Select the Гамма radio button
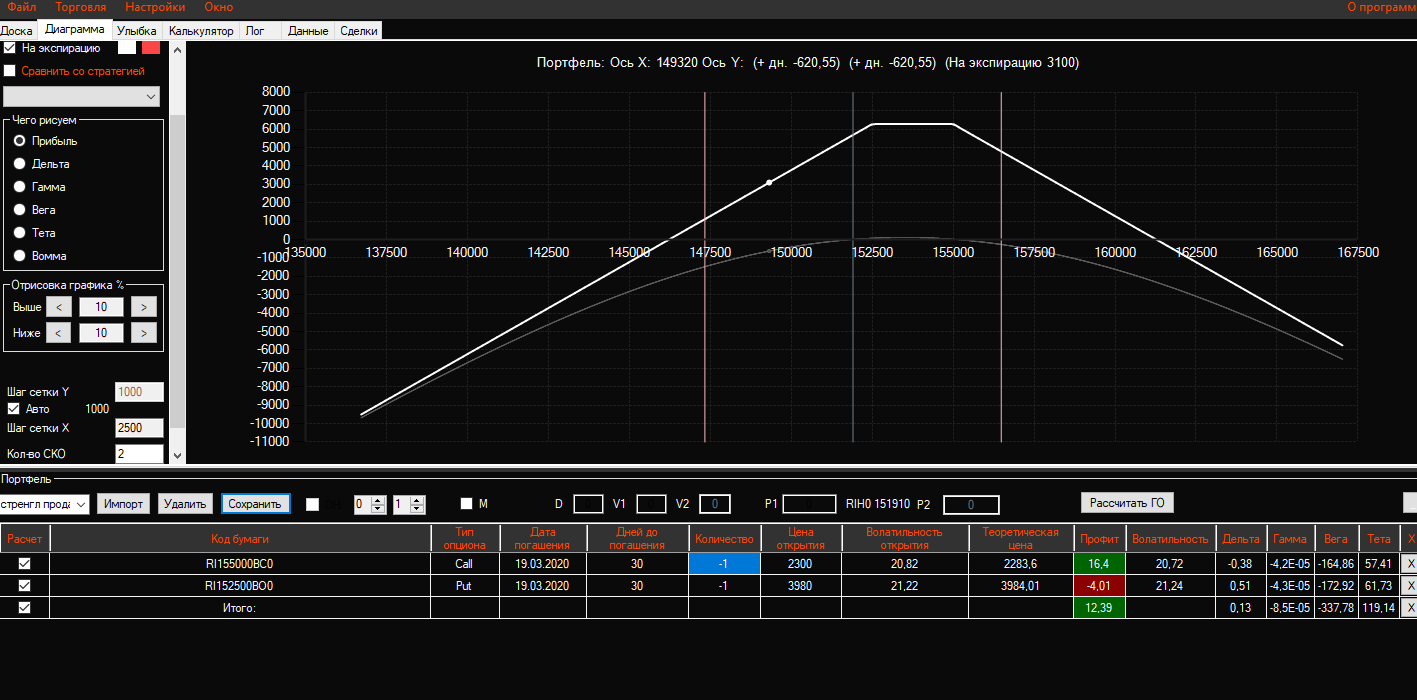This screenshot has width=1417, height=700. (x=19, y=187)
